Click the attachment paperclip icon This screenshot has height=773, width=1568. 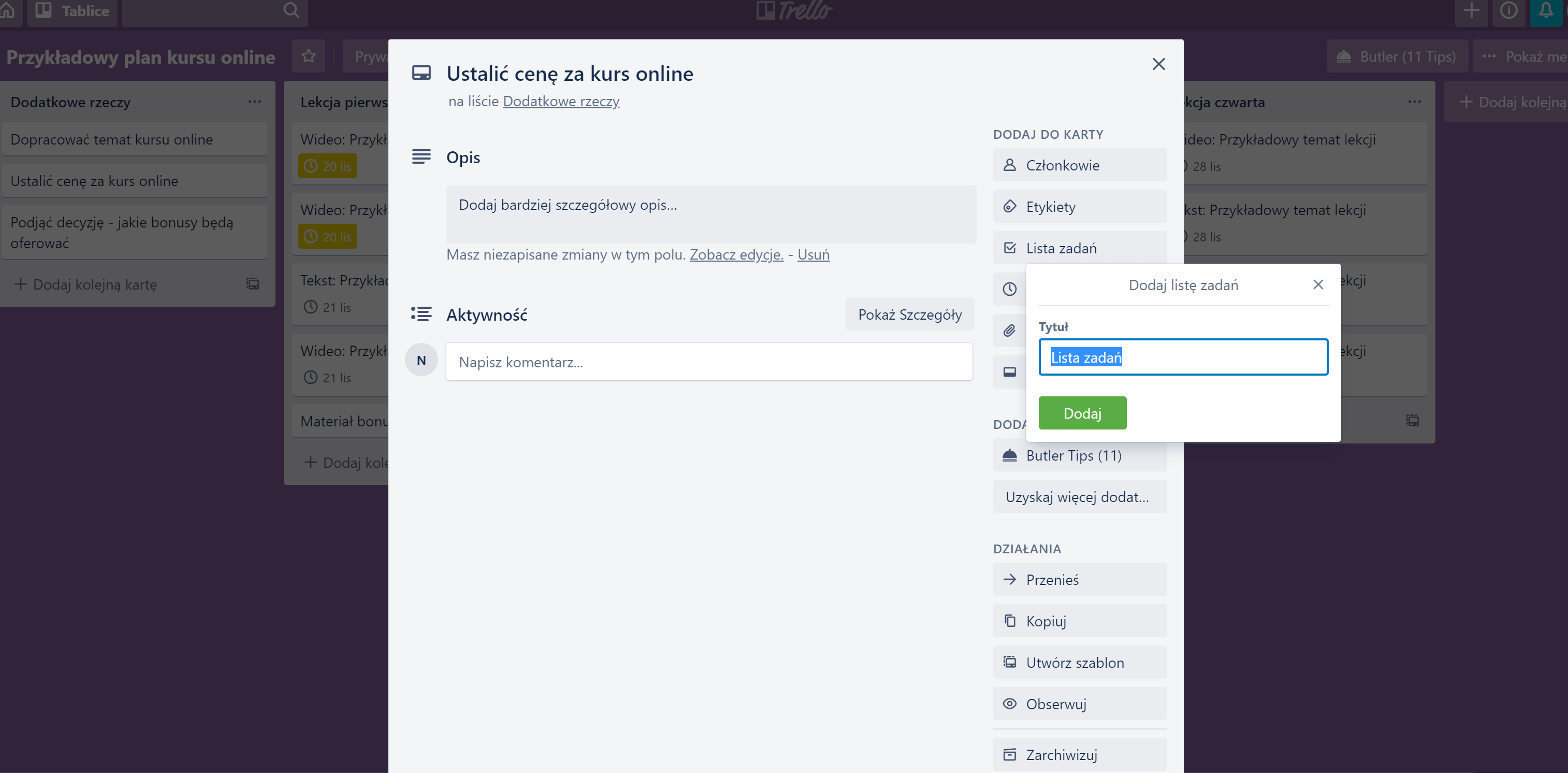(x=1009, y=330)
